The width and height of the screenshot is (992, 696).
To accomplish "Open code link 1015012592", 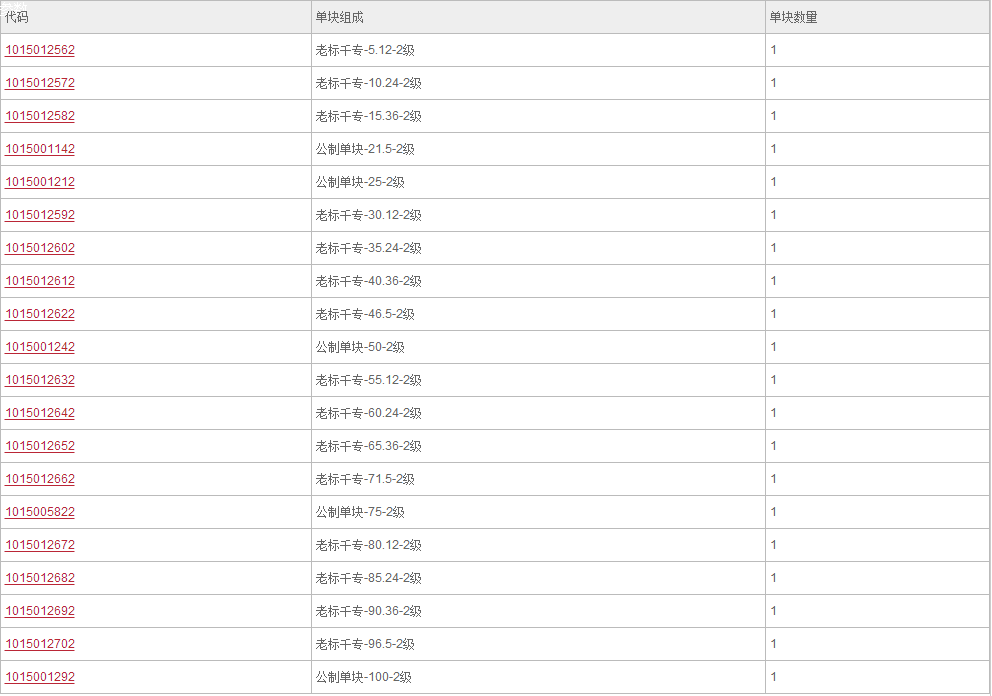I will coord(40,214).
